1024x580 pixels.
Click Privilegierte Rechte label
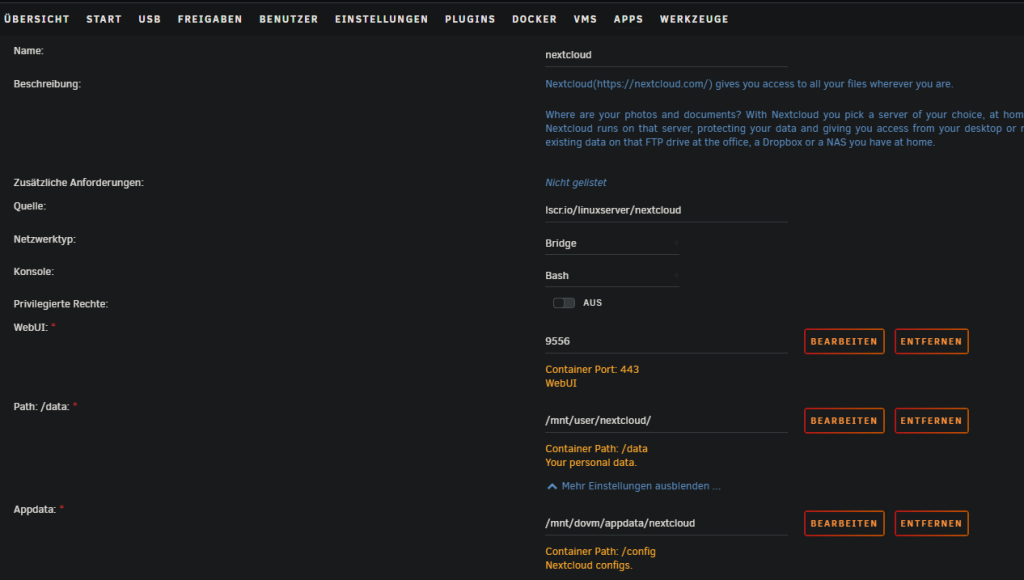click(x=61, y=304)
